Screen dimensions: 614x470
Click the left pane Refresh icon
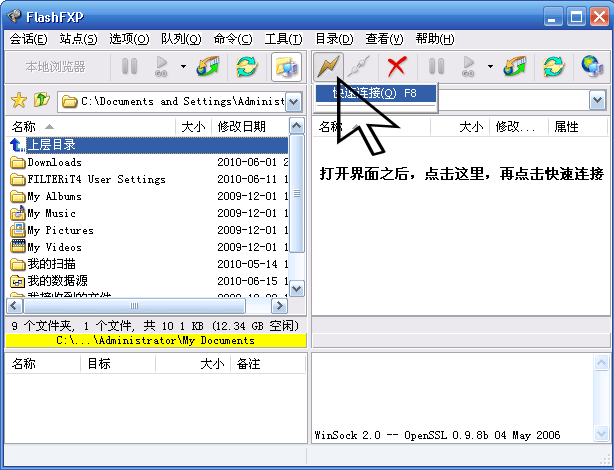(x=247, y=66)
